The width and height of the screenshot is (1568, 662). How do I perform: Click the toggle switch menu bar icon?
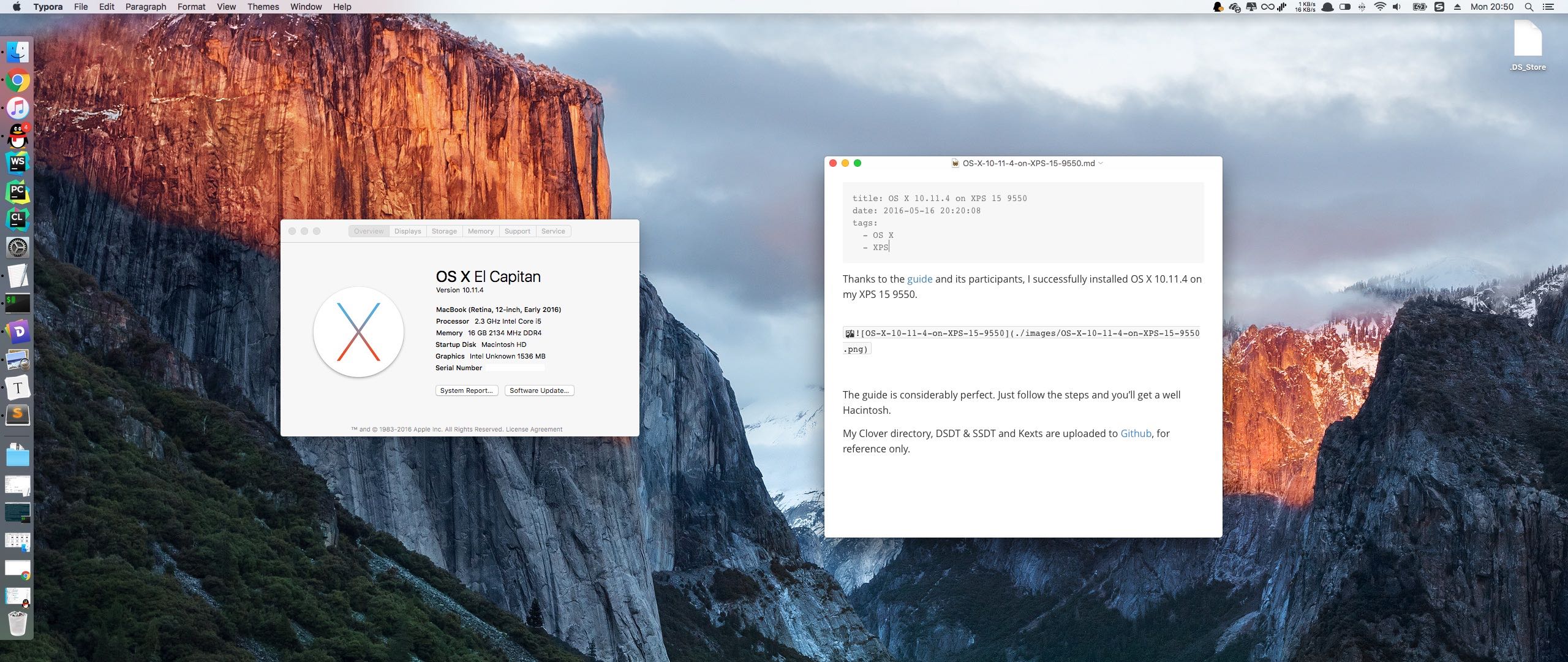click(1345, 7)
